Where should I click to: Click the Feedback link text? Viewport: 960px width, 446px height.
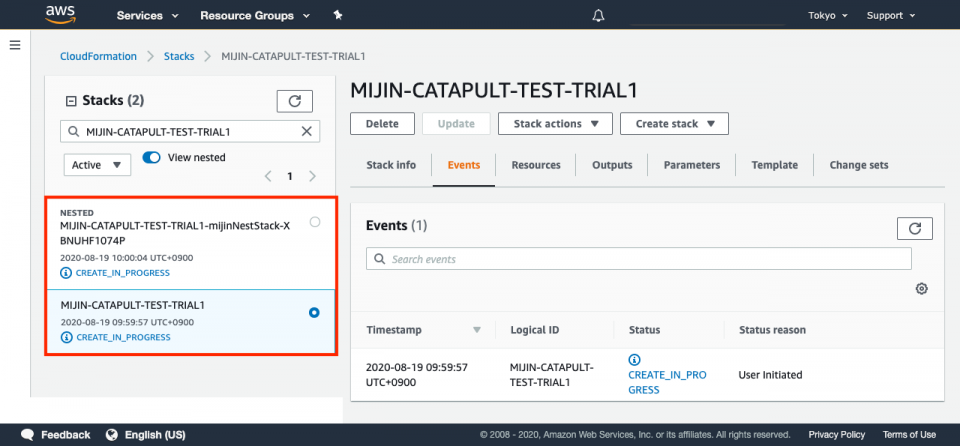[x=66, y=435]
